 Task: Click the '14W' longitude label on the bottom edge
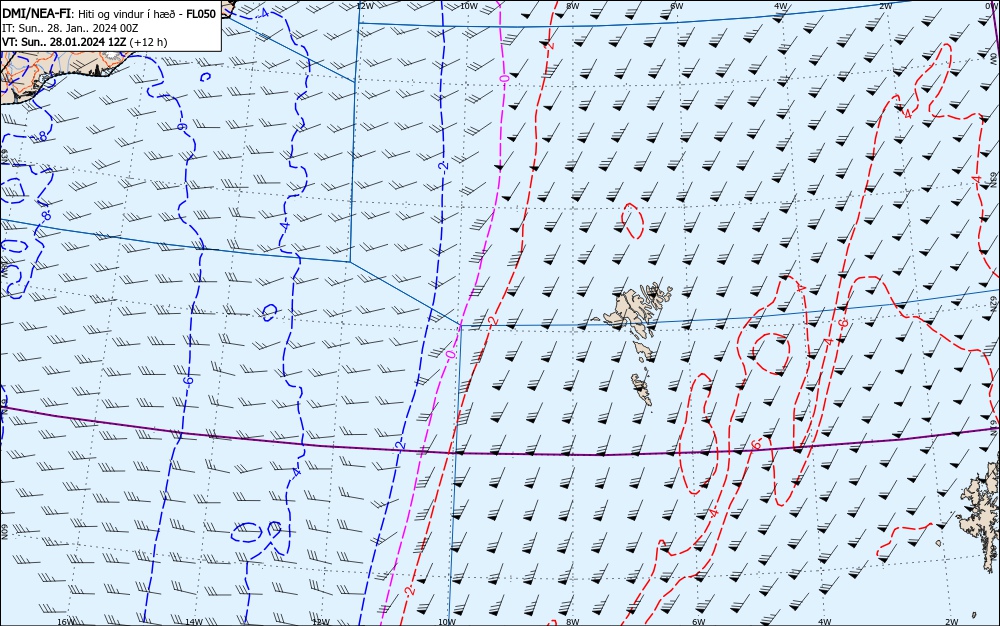pyautogui.click(x=193, y=622)
